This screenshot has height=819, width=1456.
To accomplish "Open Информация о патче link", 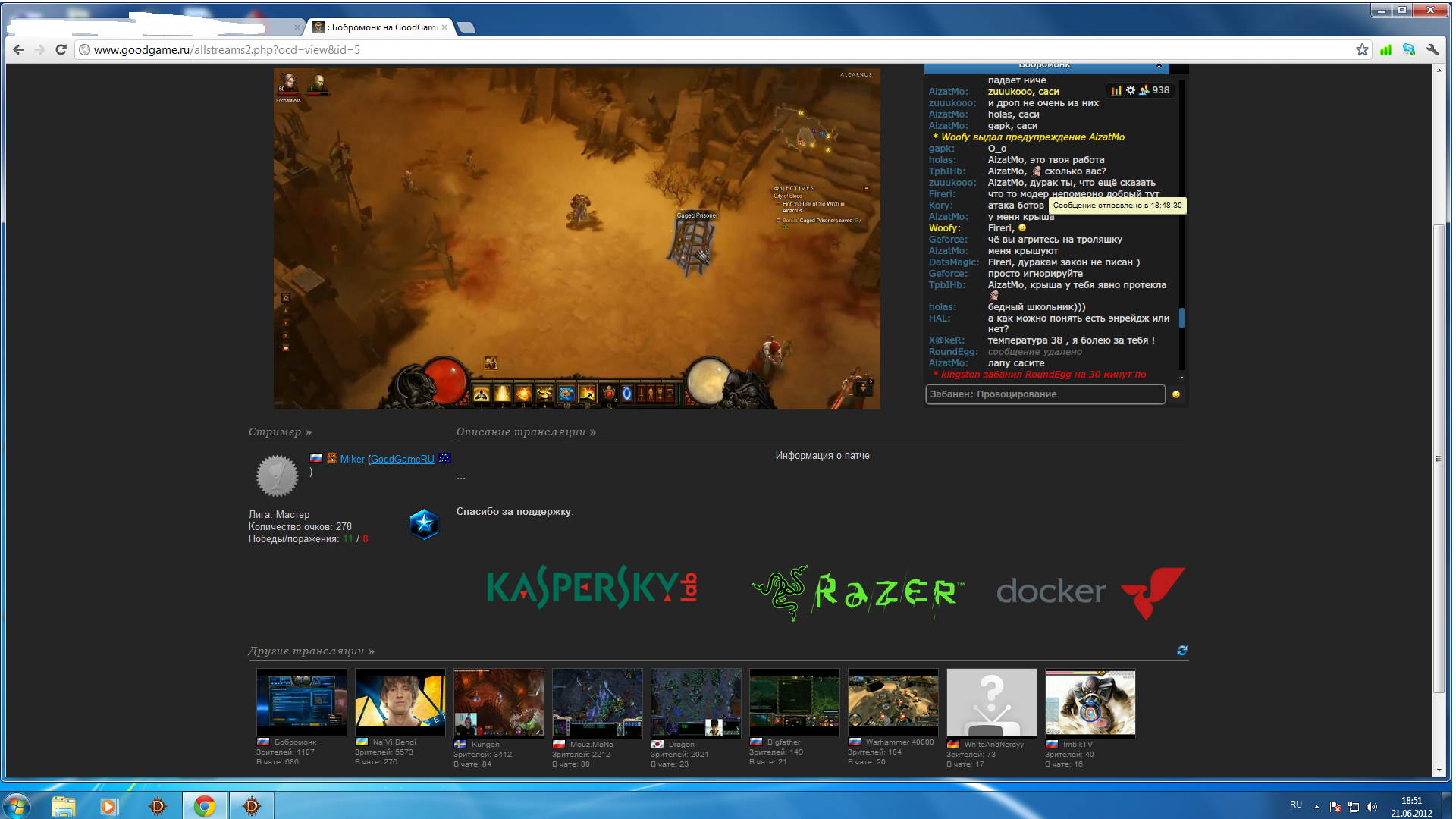I will pyautogui.click(x=822, y=456).
